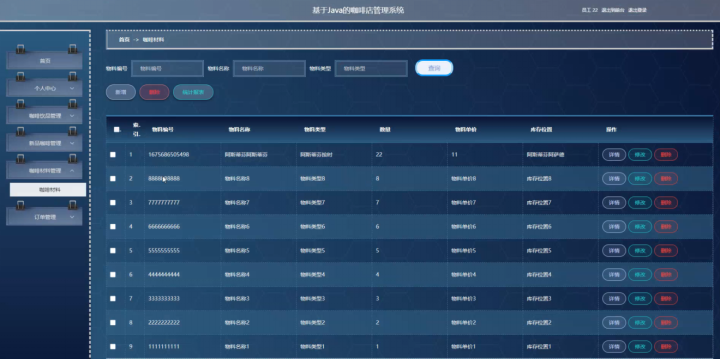This screenshot has width=720, height=360.
Task: Click the 员工 22 user label
Action: pos(590,10)
